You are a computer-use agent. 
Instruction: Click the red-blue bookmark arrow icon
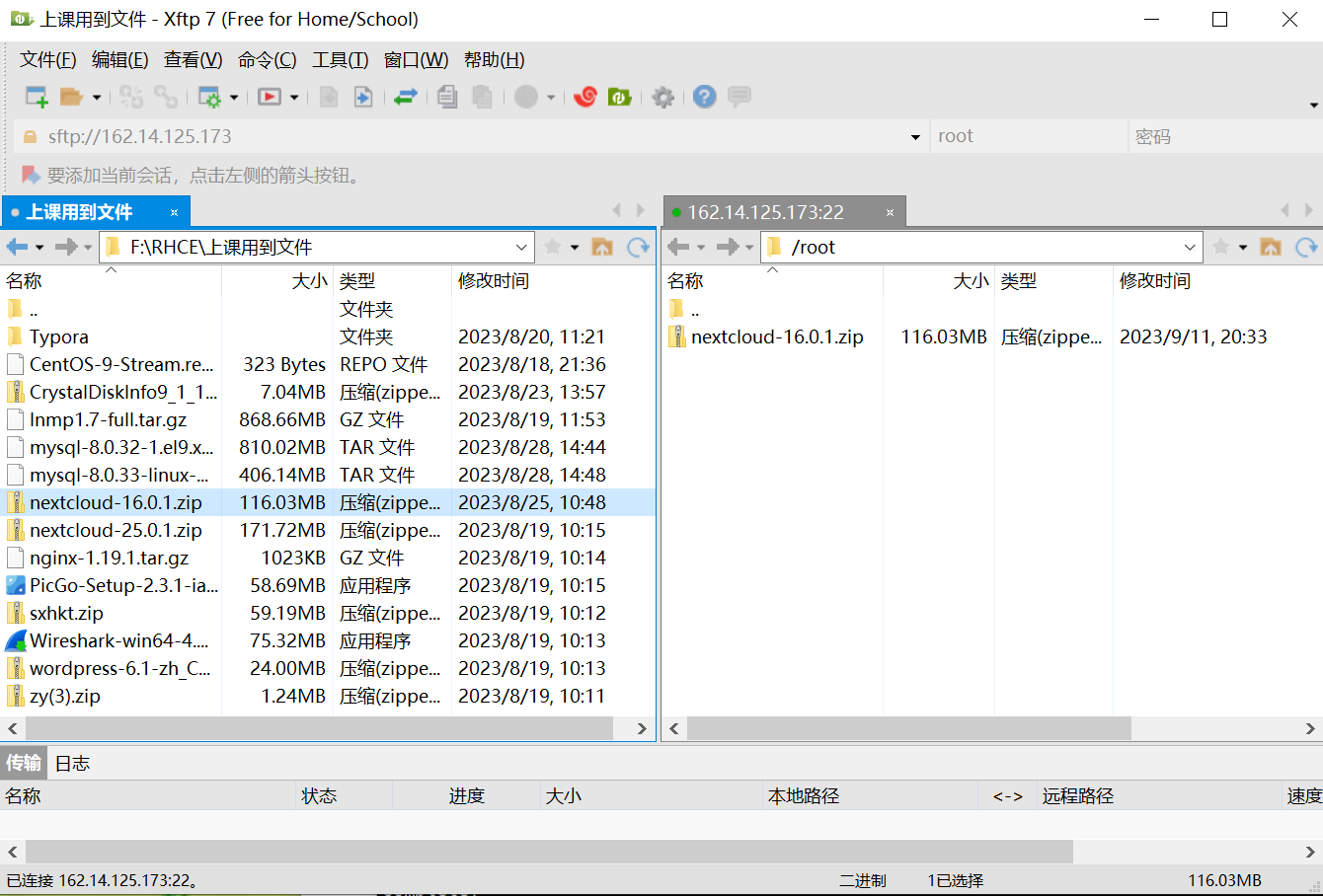pyautogui.click(x=31, y=176)
